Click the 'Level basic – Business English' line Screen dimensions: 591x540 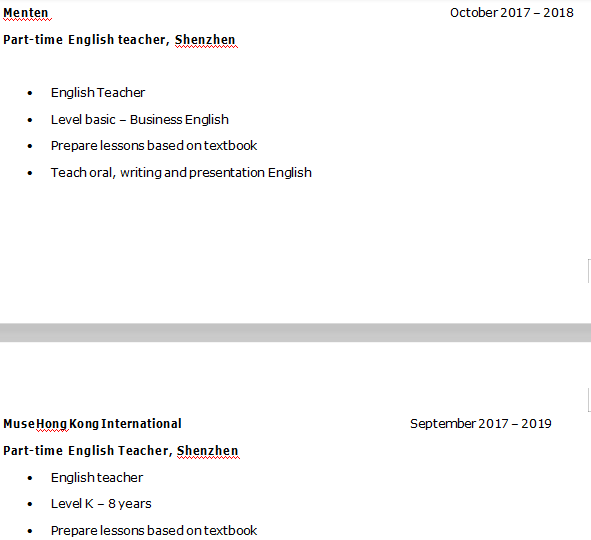[140, 120]
